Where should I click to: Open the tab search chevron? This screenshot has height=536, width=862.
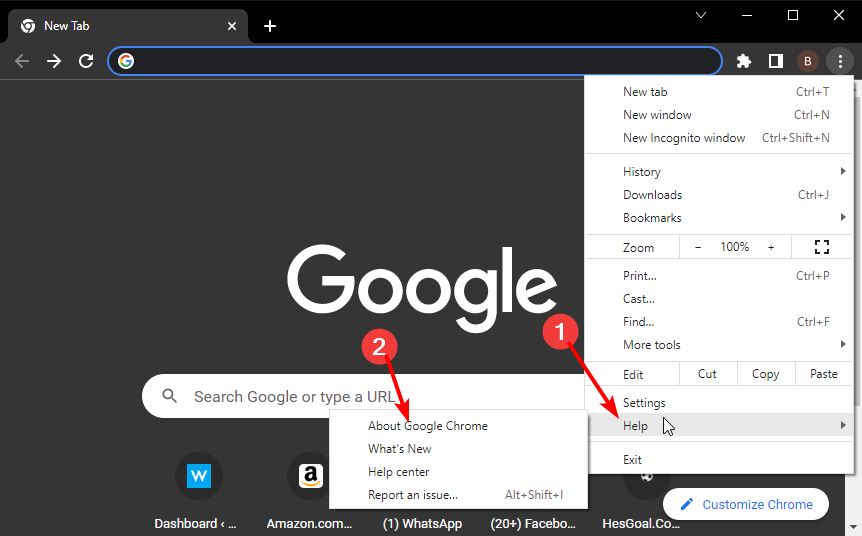(x=701, y=15)
